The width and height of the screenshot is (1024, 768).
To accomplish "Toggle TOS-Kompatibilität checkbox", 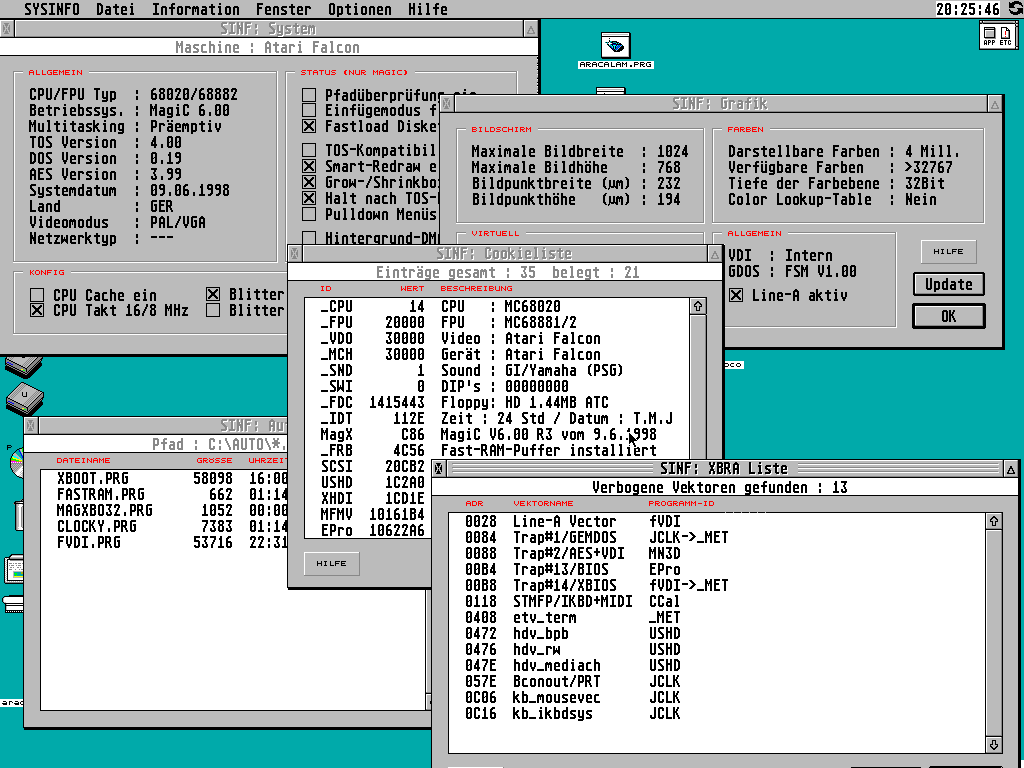I will [309, 150].
